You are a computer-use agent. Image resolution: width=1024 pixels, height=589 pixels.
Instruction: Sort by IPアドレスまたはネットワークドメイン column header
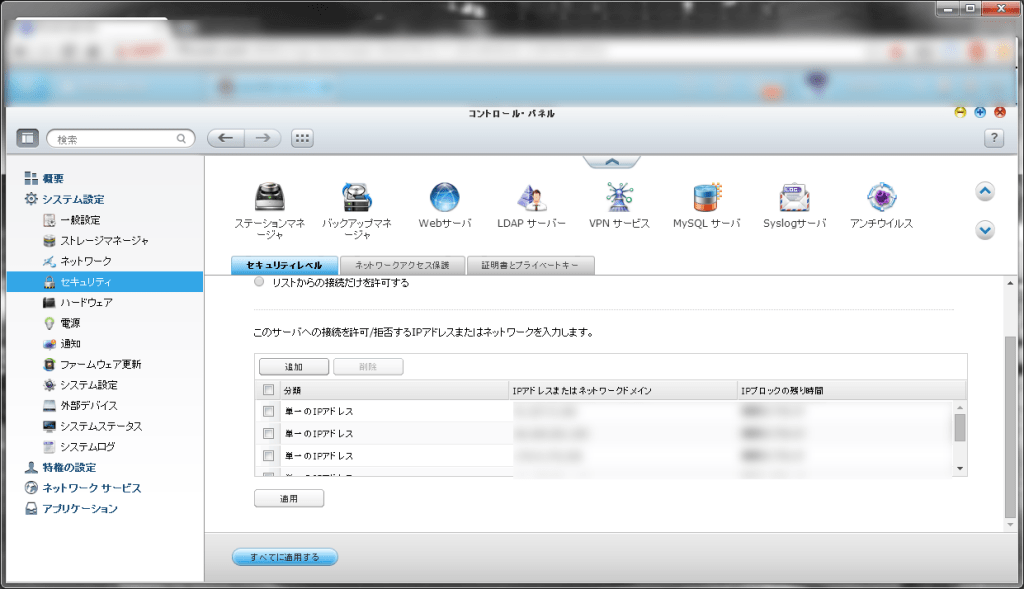[622, 390]
